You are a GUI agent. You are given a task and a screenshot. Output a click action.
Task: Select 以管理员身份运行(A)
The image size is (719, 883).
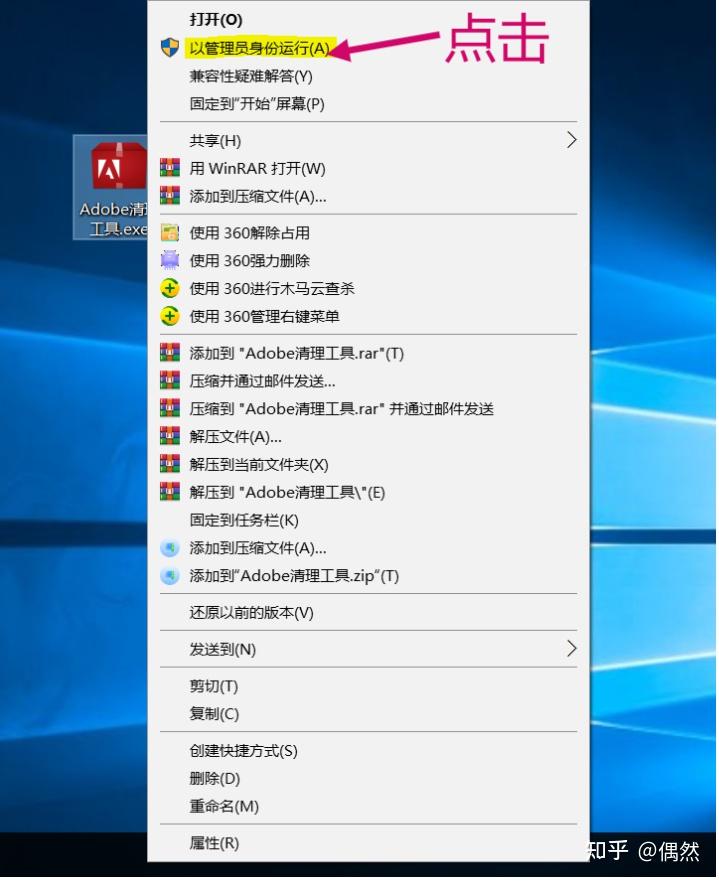(x=260, y=48)
